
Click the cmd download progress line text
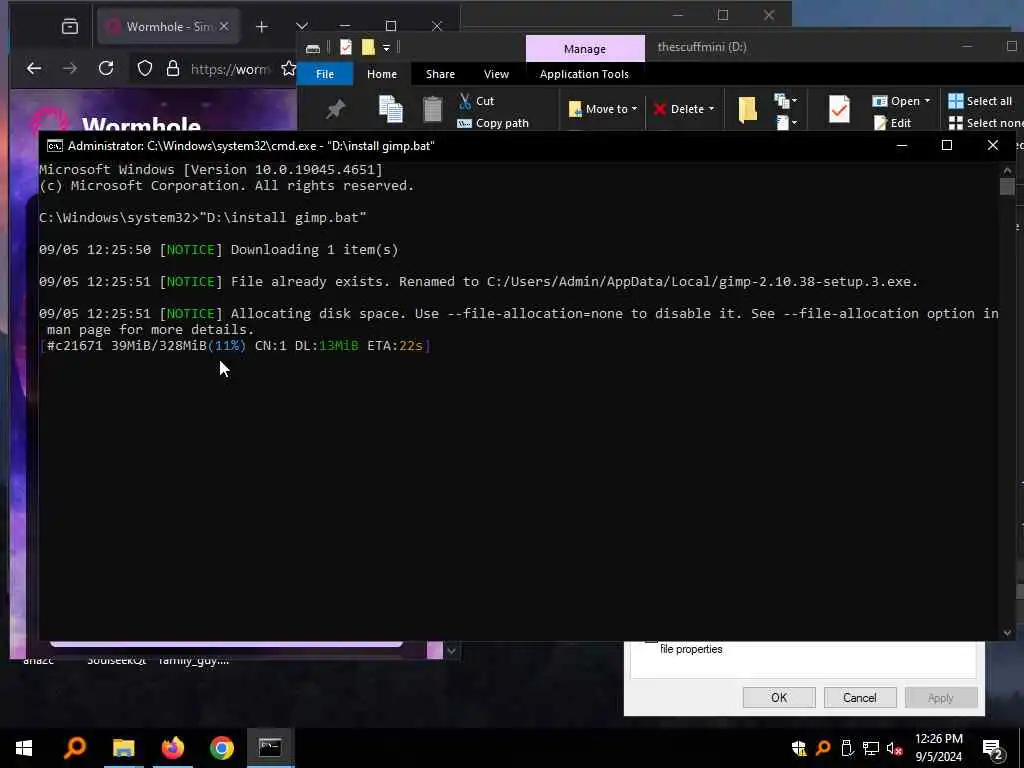[x=235, y=345]
